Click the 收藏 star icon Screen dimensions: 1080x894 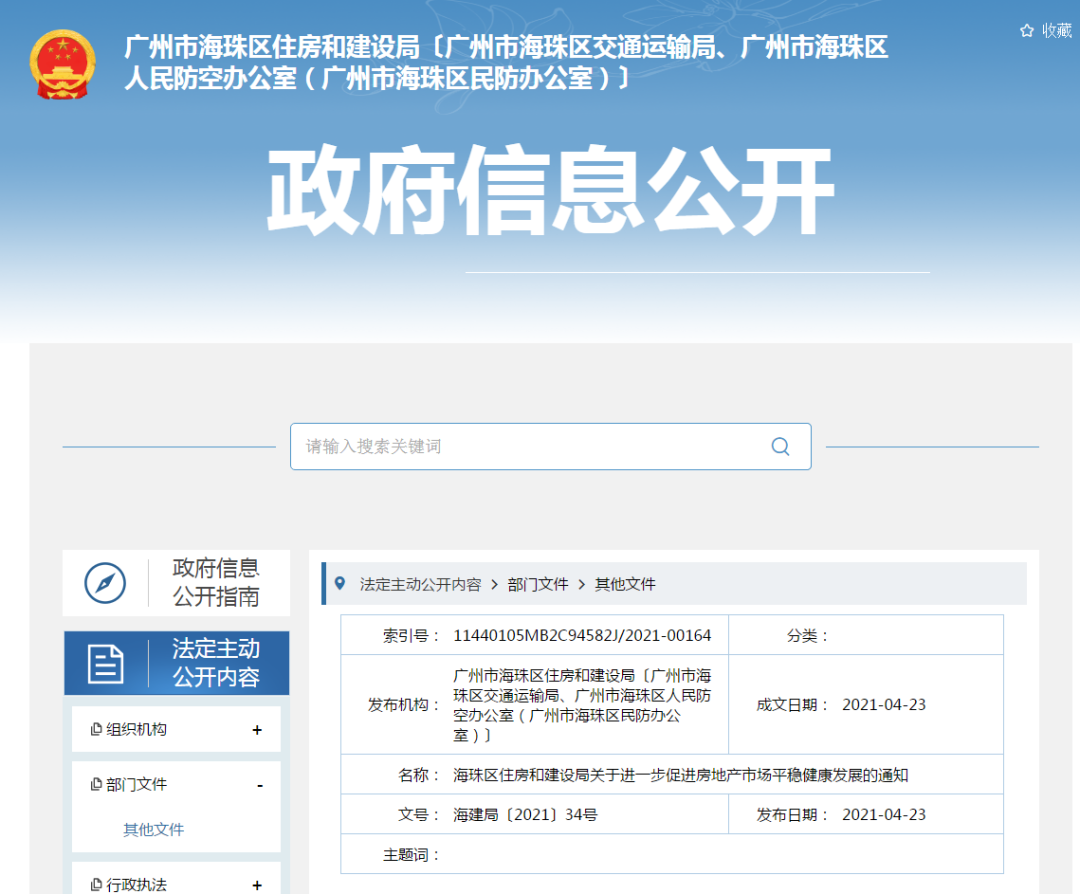(1027, 30)
